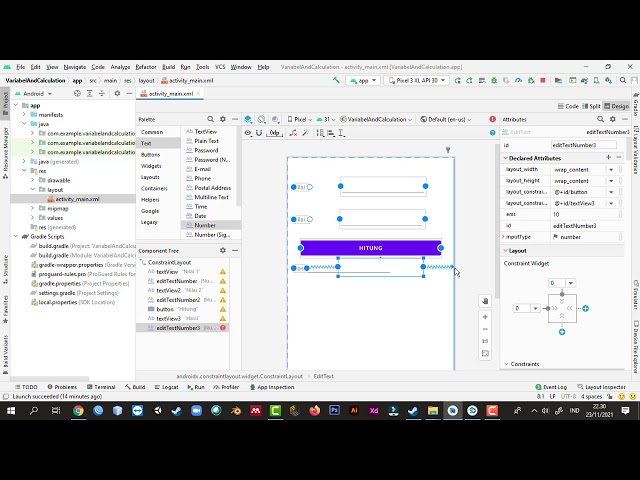Screen dimensions: 640x480
Task: Select the pan hand tool on canvas
Action: click(x=485, y=301)
